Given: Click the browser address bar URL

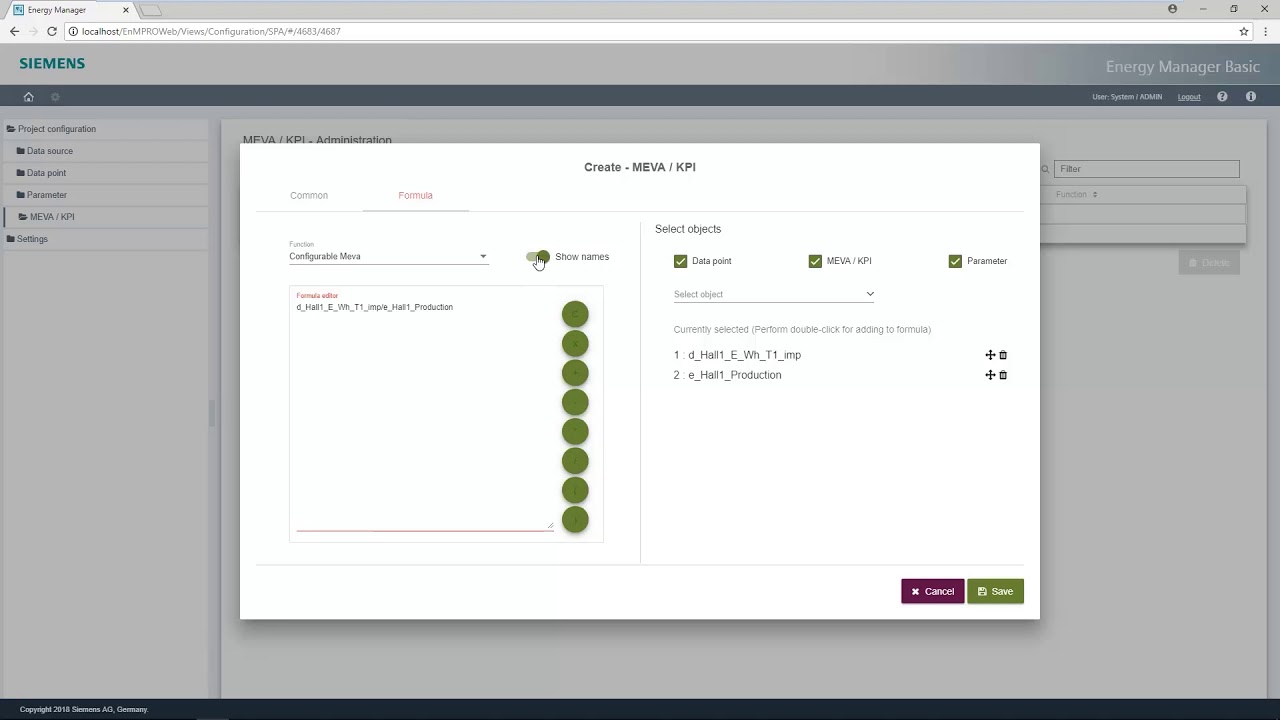Looking at the screenshot, I should pyautogui.click(x=211, y=31).
